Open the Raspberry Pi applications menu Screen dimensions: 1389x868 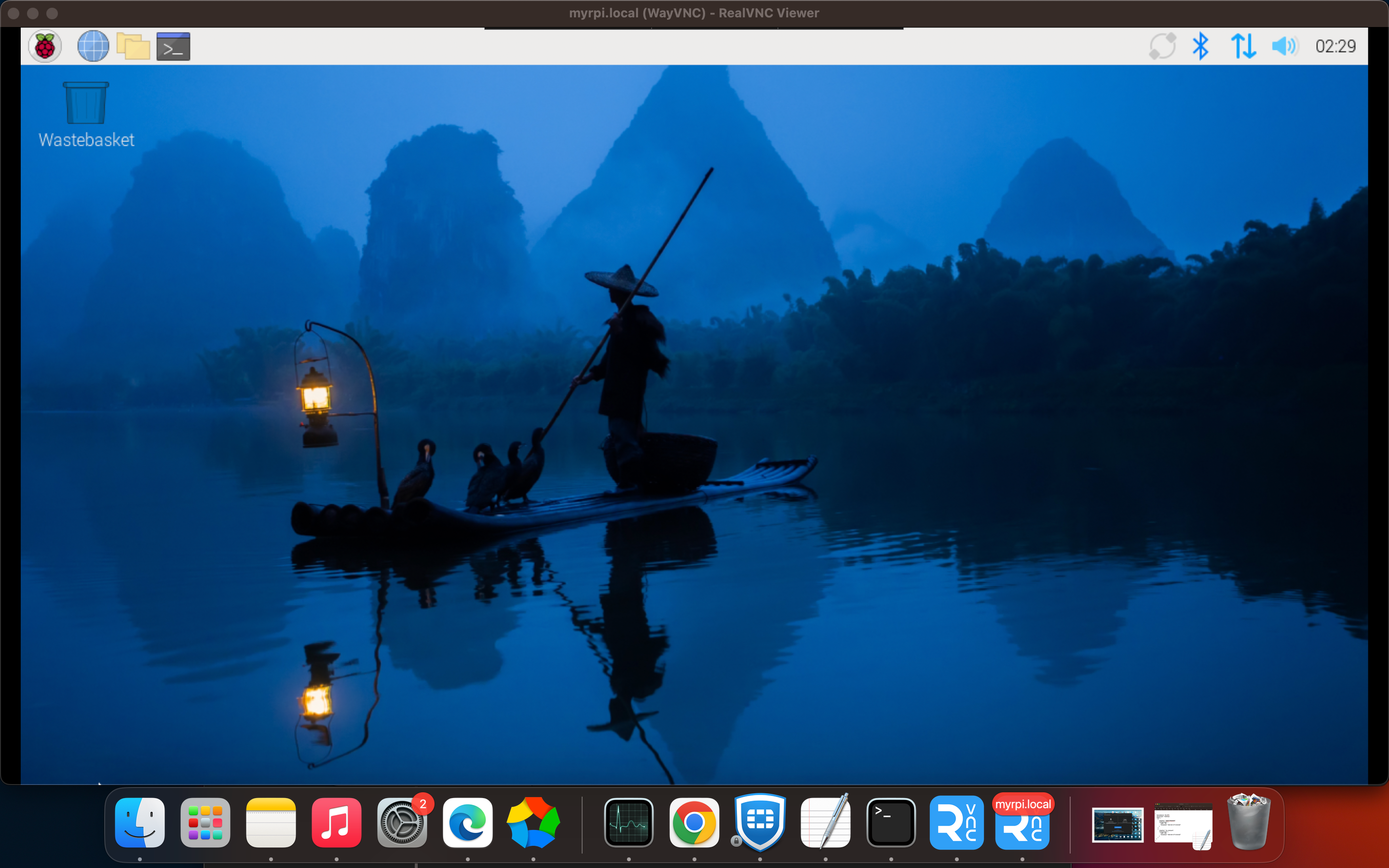(45, 46)
